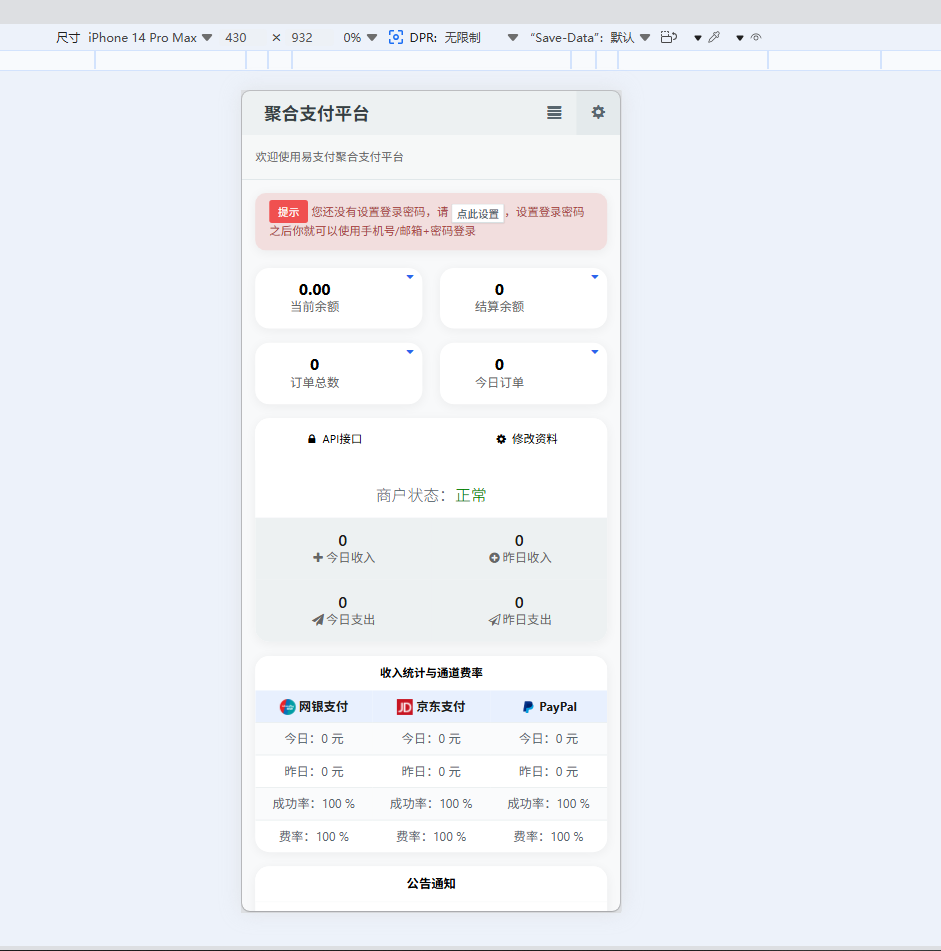Viewport: 941px width, 951px height.
Task: Click 成功率：100 % under PayPal
Action: click(x=548, y=804)
